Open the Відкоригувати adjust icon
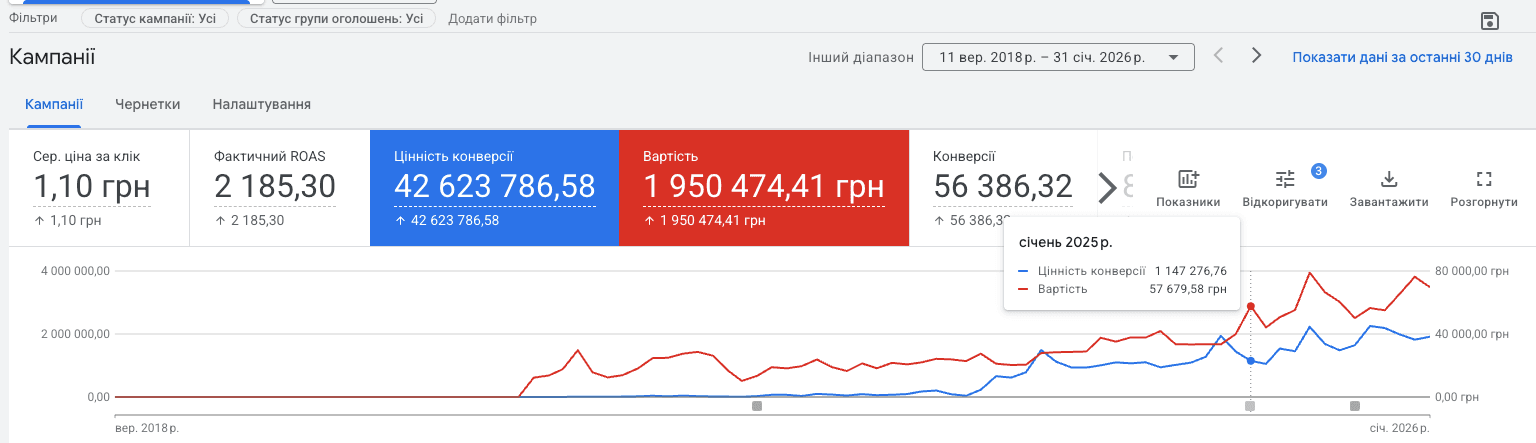This screenshot has width=1536, height=443. (x=1285, y=180)
